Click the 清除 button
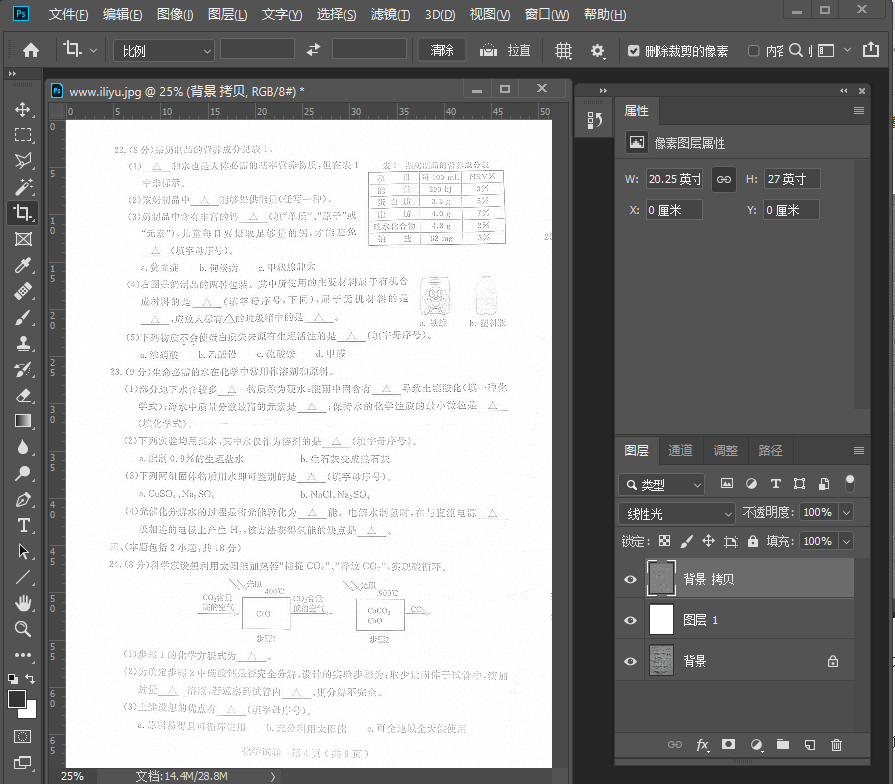 [442, 50]
